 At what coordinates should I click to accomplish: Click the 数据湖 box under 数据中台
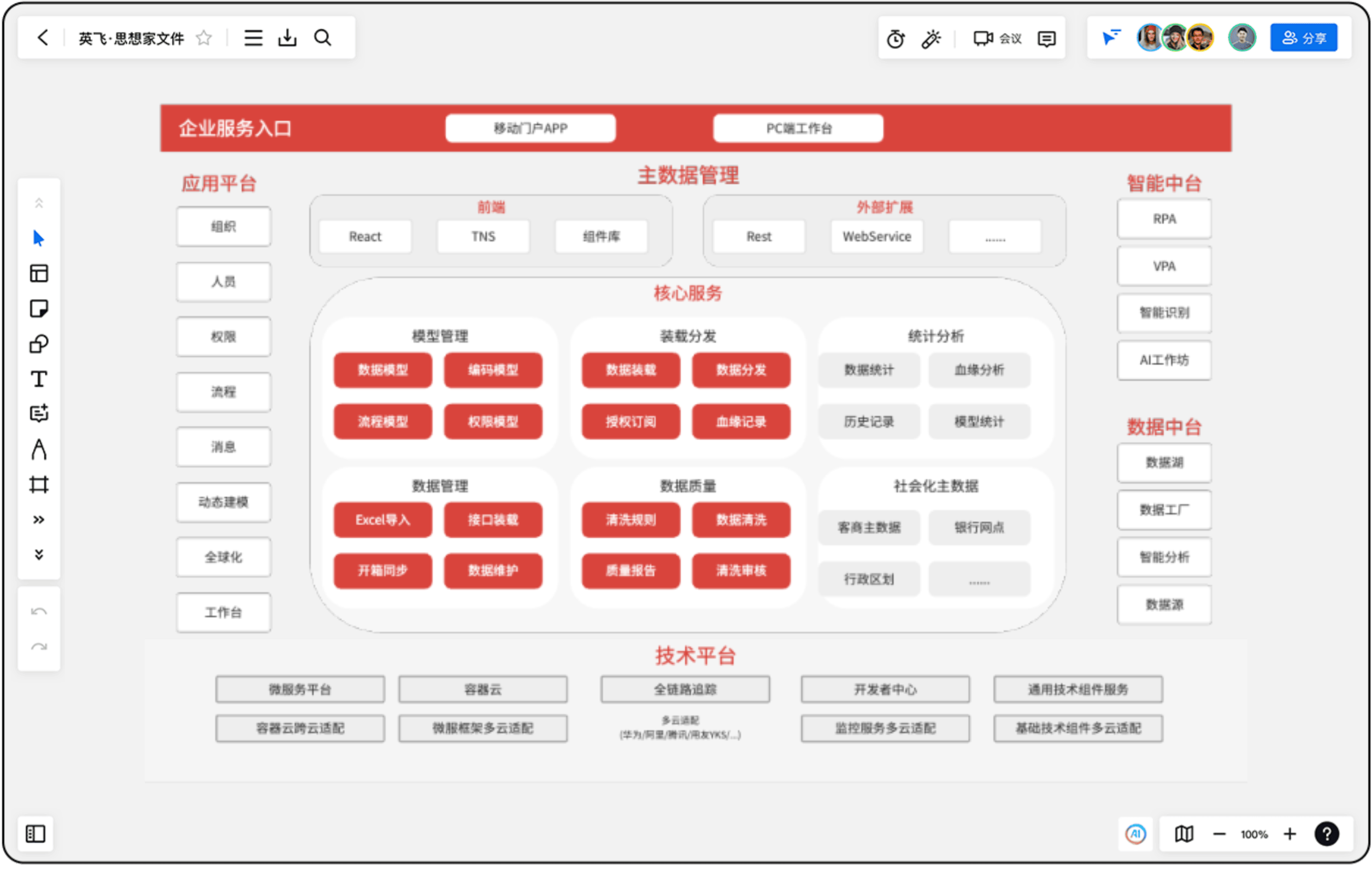[1164, 463]
